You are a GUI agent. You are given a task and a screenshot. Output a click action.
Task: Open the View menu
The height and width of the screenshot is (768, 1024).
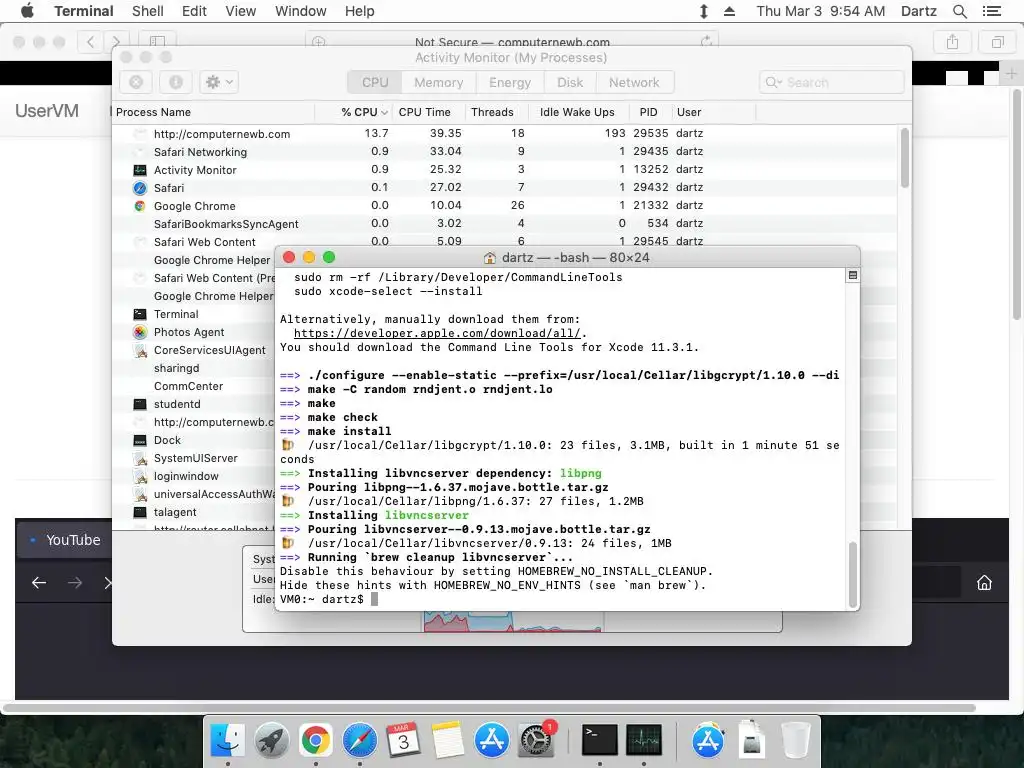click(240, 11)
